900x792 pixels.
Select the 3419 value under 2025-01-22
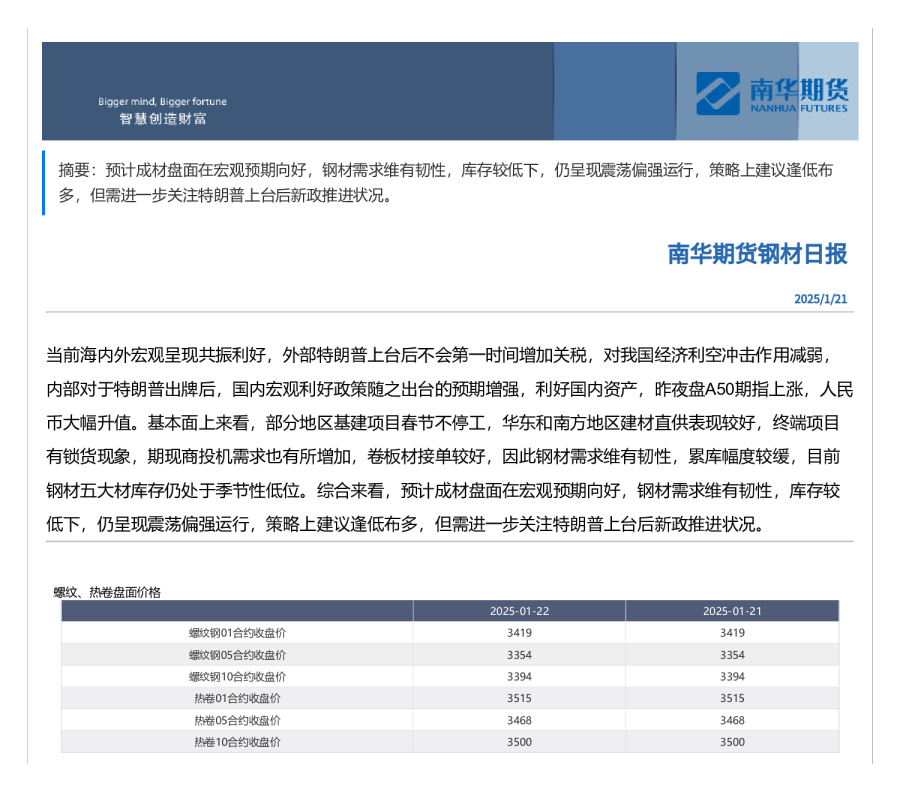pos(519,633)
